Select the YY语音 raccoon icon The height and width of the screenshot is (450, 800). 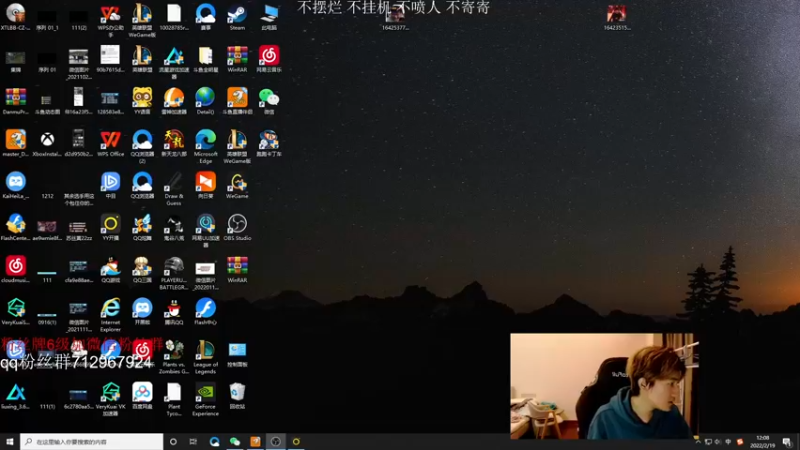coord(142,101)
